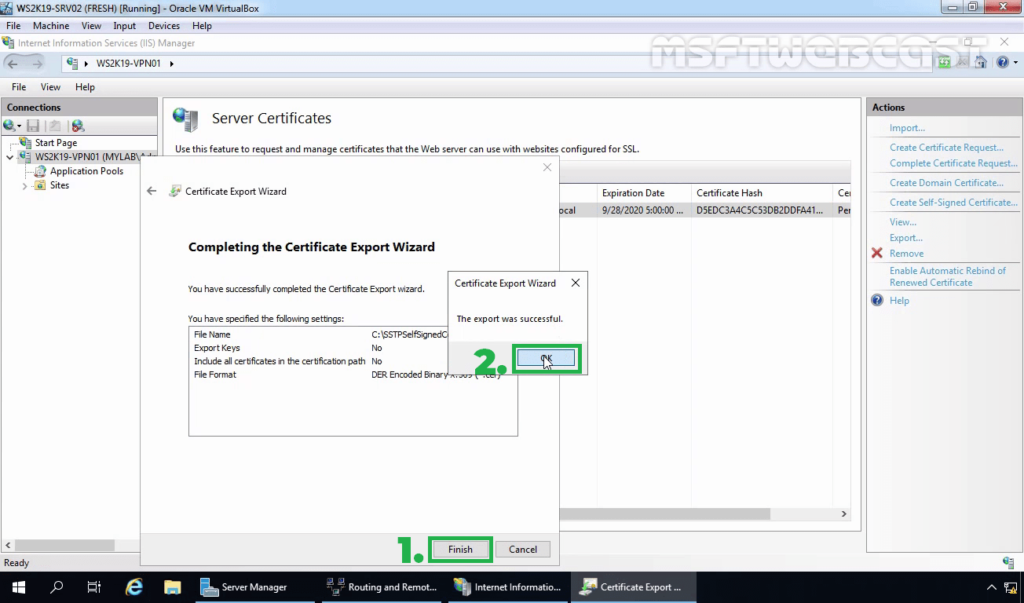Switch to Routing and Remote Access window
This screenshot has width=1024, height=603.
coord(382,587)
